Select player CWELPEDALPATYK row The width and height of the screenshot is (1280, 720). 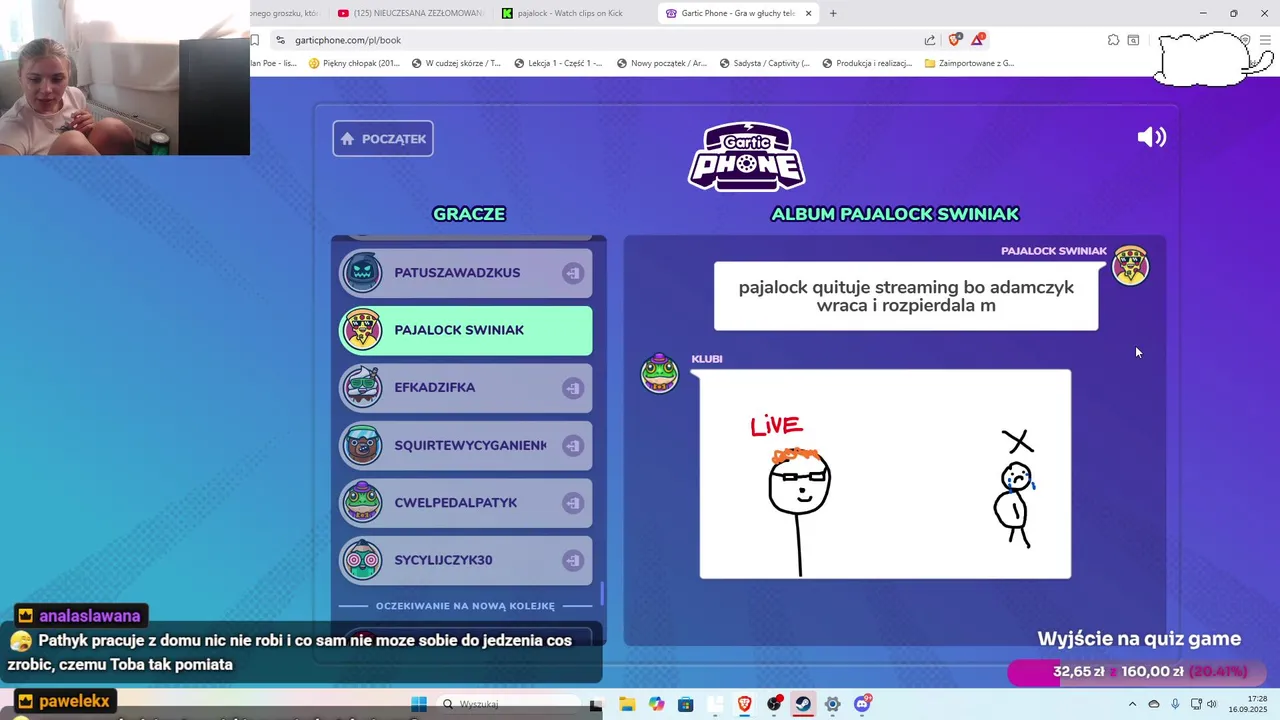pos(466,503)
